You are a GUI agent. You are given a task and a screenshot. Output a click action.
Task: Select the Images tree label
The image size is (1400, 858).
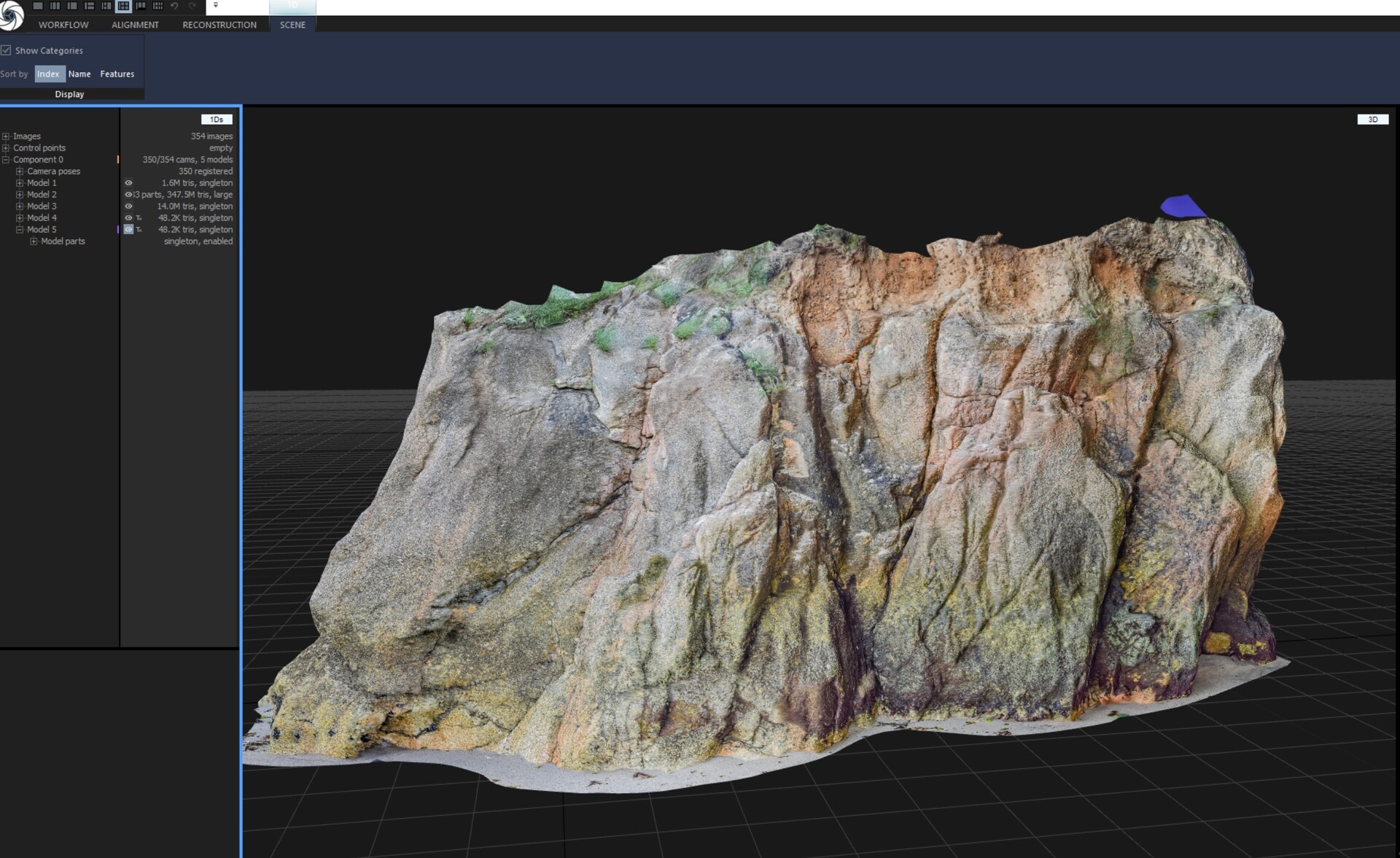click(27, 136)
